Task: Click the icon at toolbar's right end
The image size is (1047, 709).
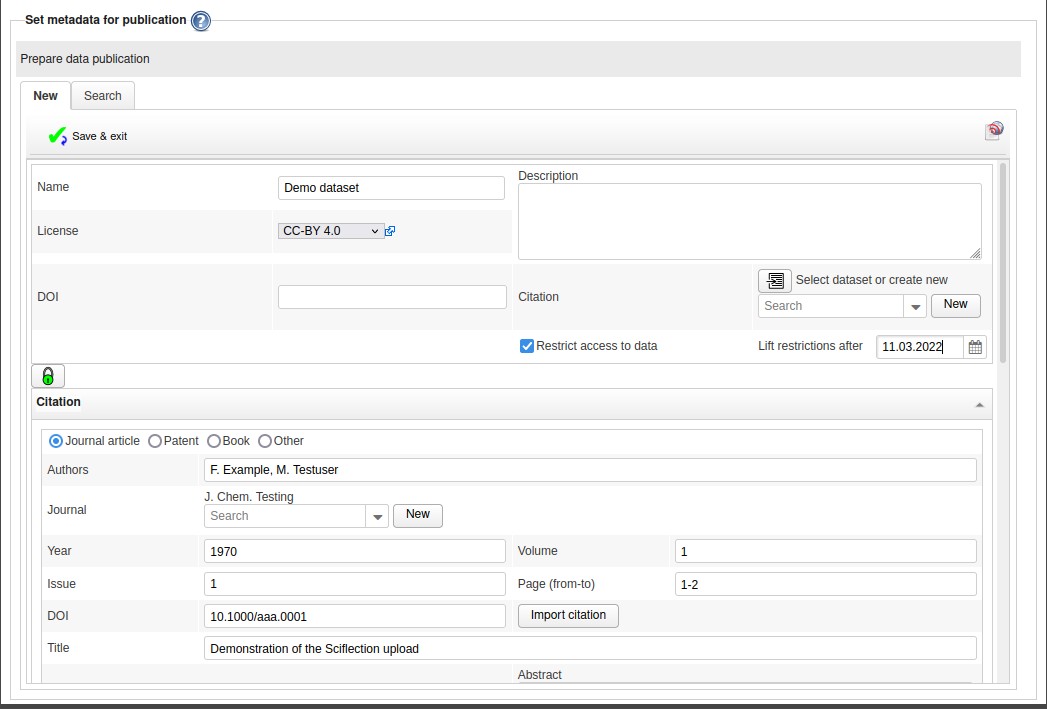Action: (994, 131)
